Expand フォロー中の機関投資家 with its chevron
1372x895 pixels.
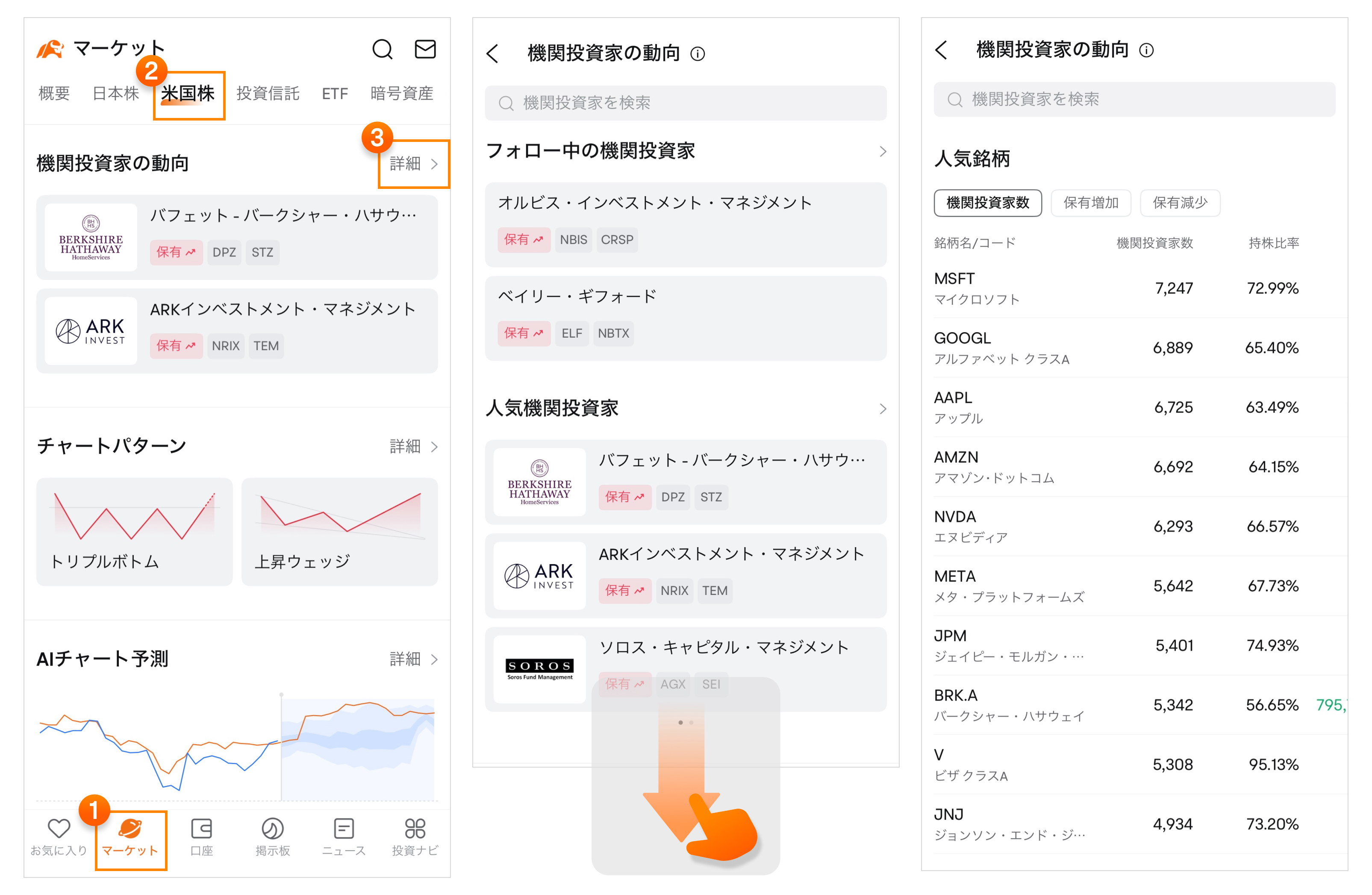pyautogui.click(x=882, y=151)
